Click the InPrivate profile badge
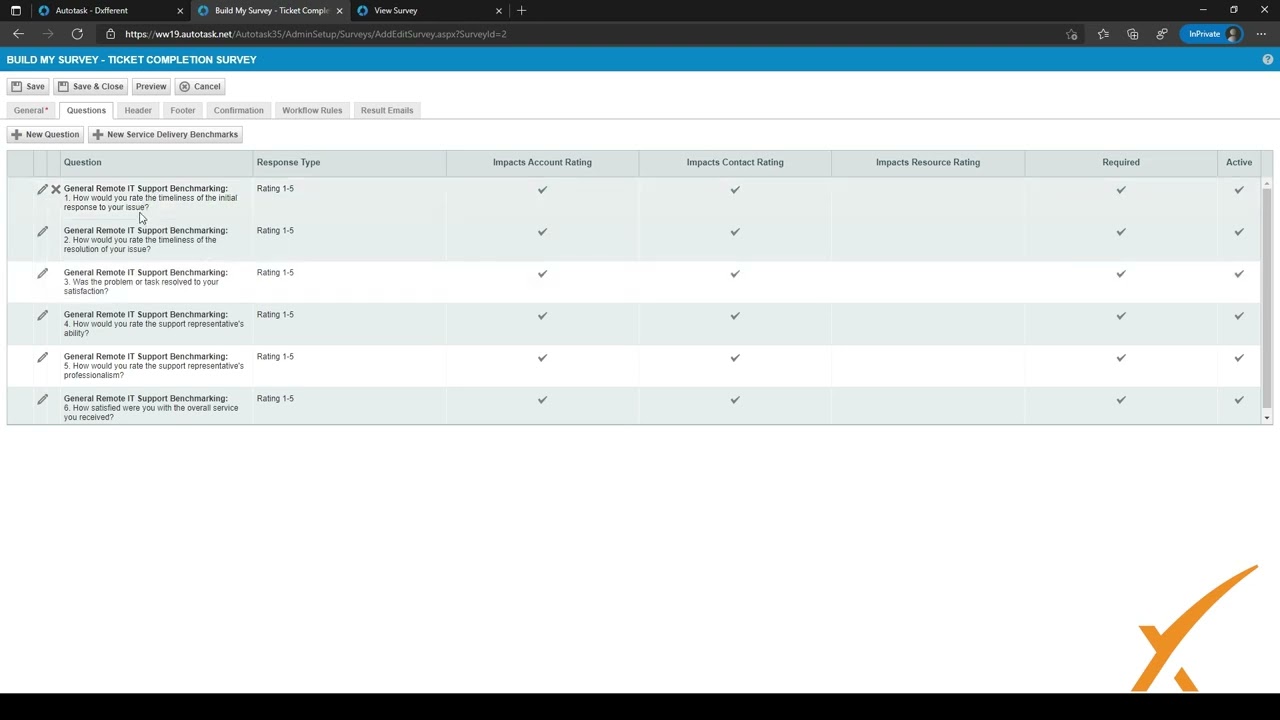The width and height of the screenshot is (1280, 720). coord(1213,34)
